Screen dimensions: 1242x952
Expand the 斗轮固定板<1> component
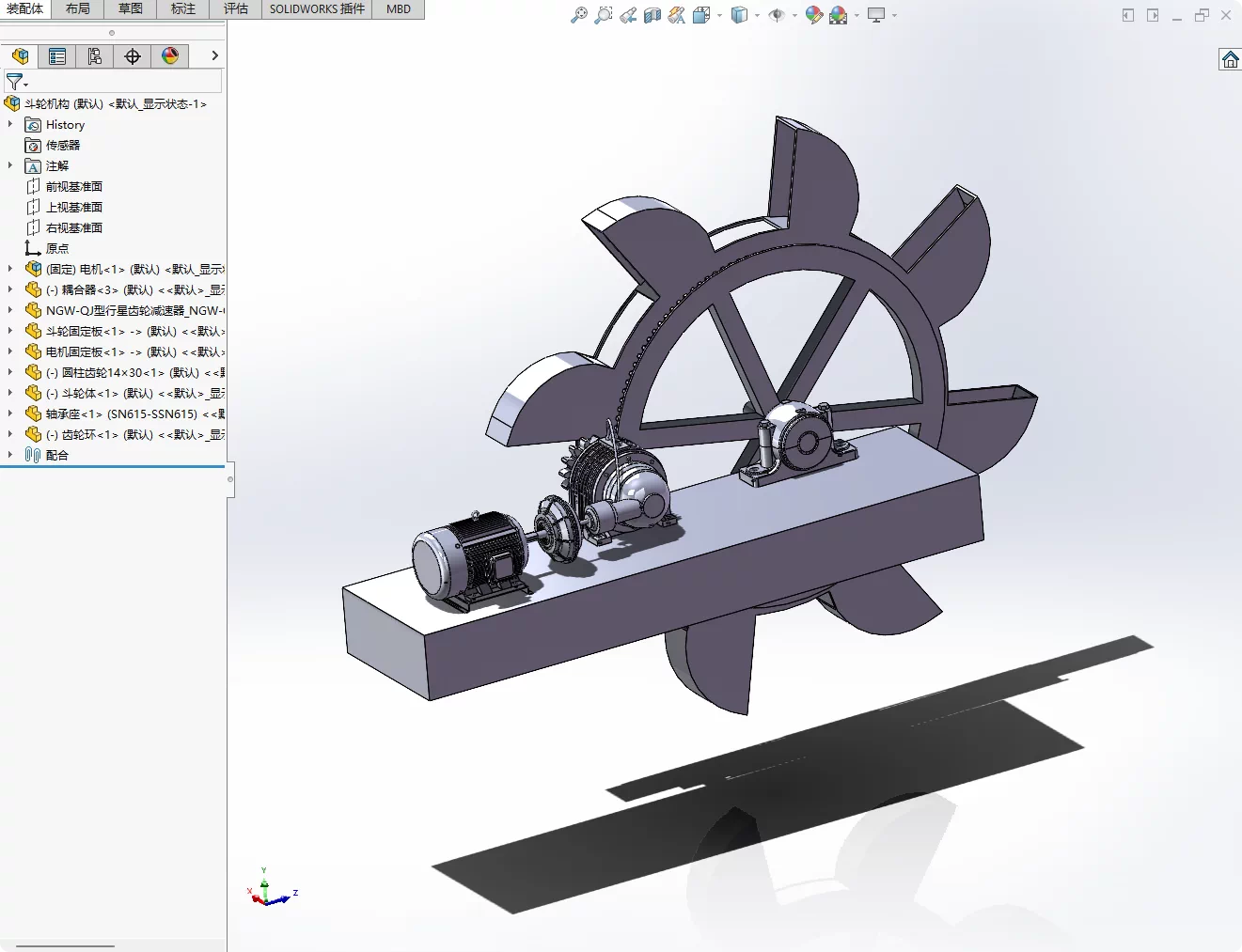pos(10,331)
